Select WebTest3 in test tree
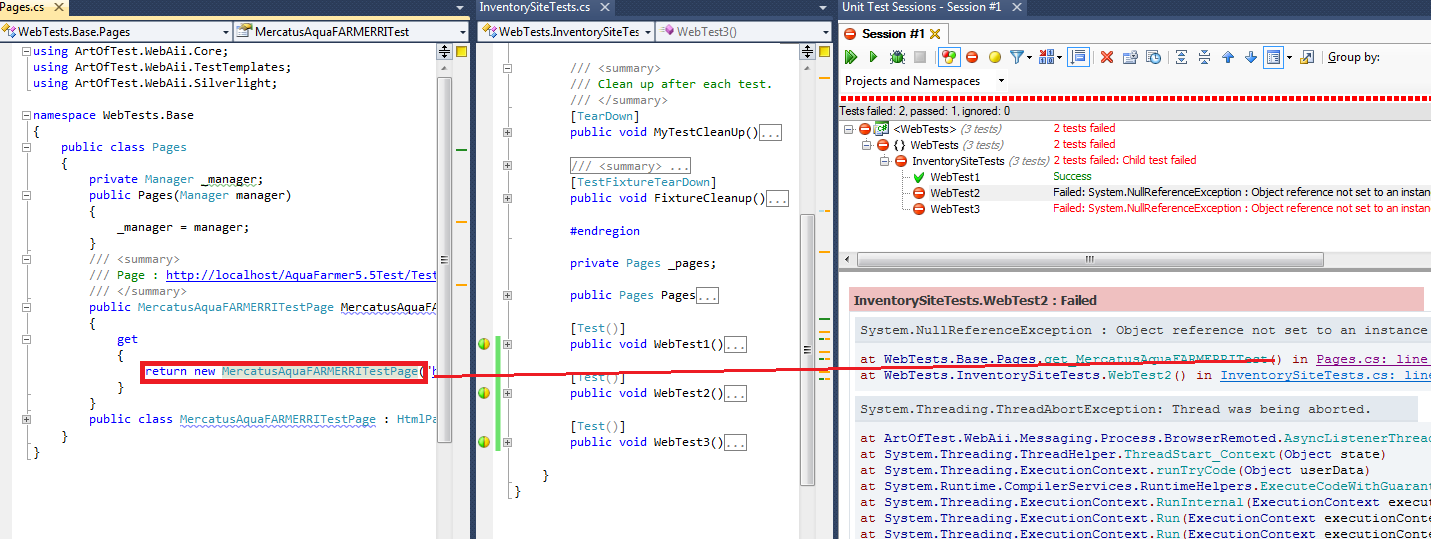The height and width of the screenshot is (539, 1431). (955, 209)
